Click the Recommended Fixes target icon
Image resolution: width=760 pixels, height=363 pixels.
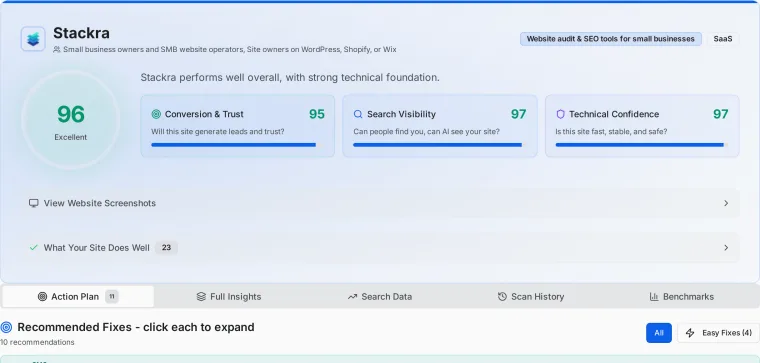6,327
